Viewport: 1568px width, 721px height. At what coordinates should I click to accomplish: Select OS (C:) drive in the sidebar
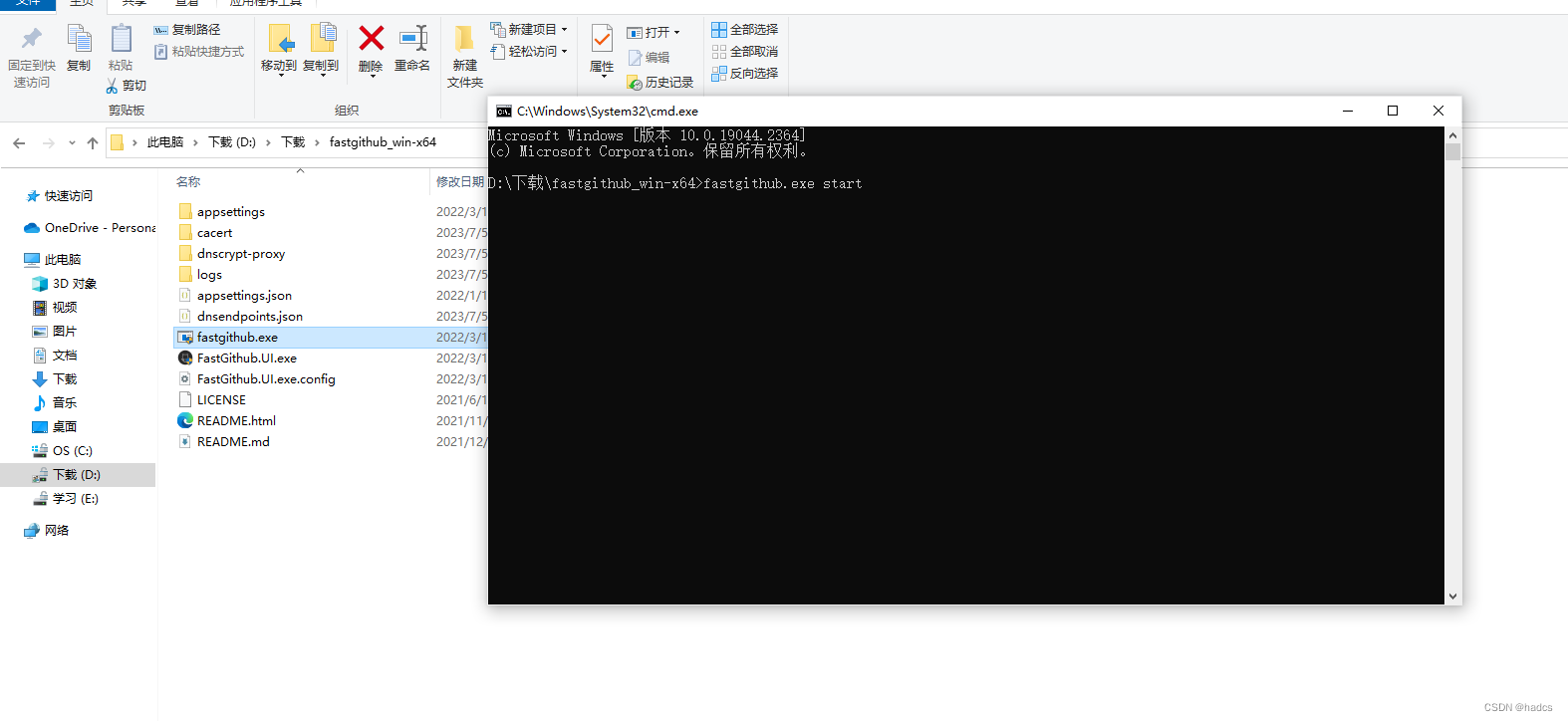(62, 451)
